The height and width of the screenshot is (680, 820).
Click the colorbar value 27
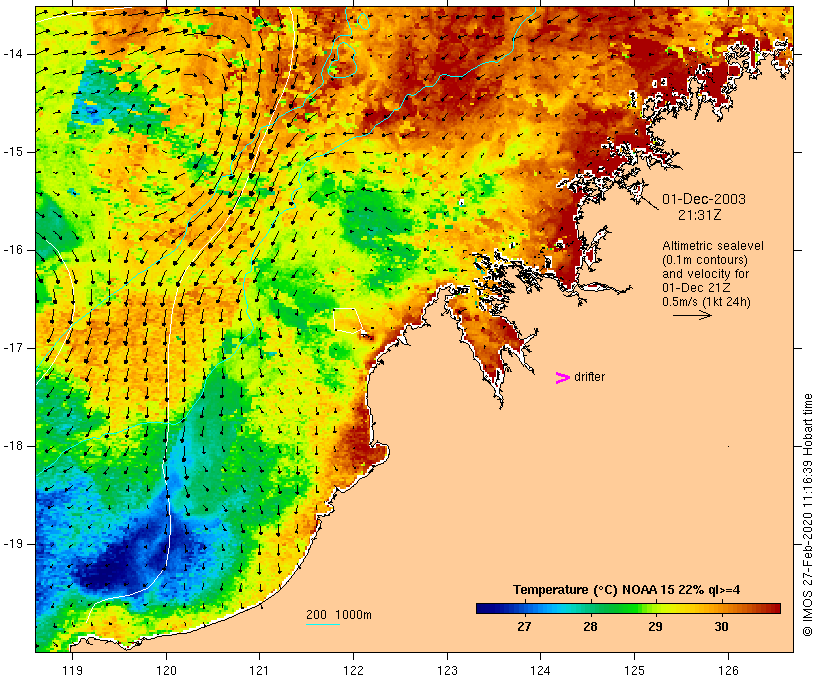(524, 626)
